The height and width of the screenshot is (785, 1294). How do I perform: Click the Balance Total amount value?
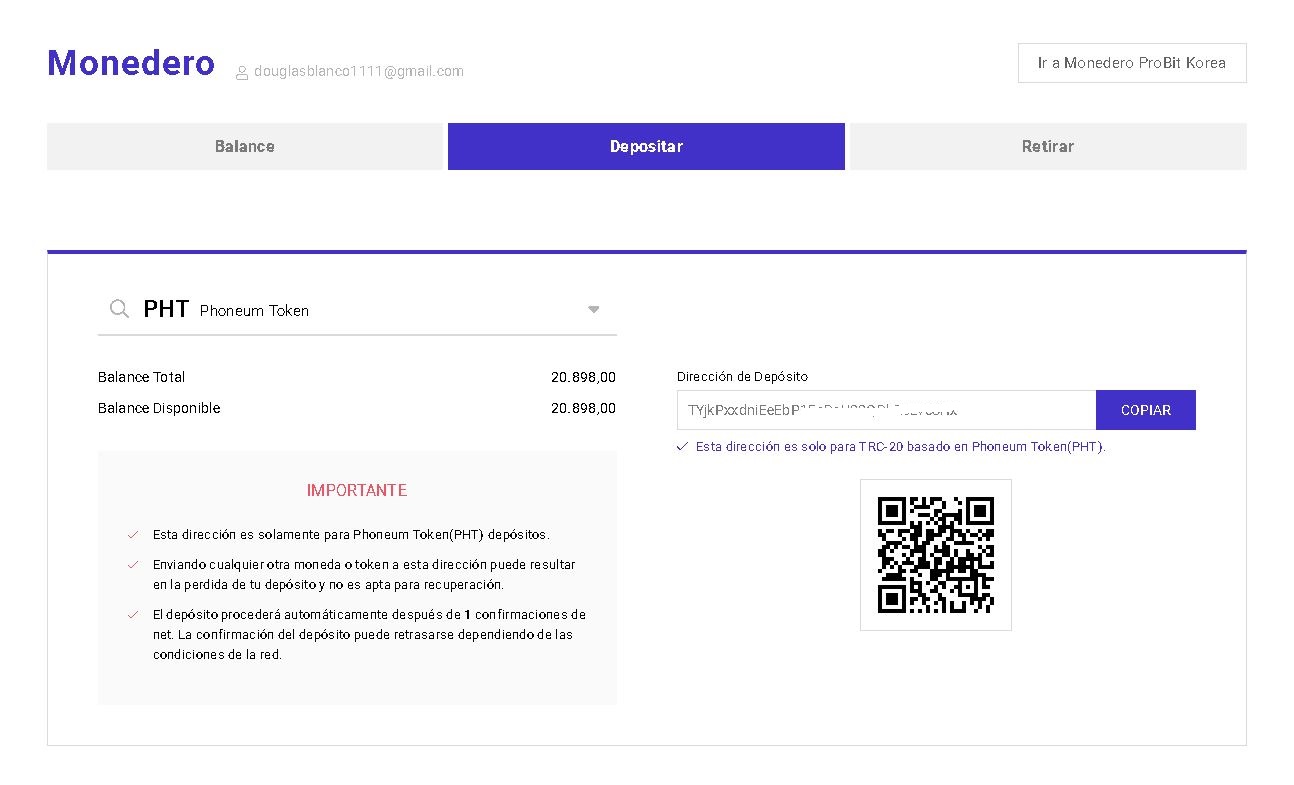[583, 377]
